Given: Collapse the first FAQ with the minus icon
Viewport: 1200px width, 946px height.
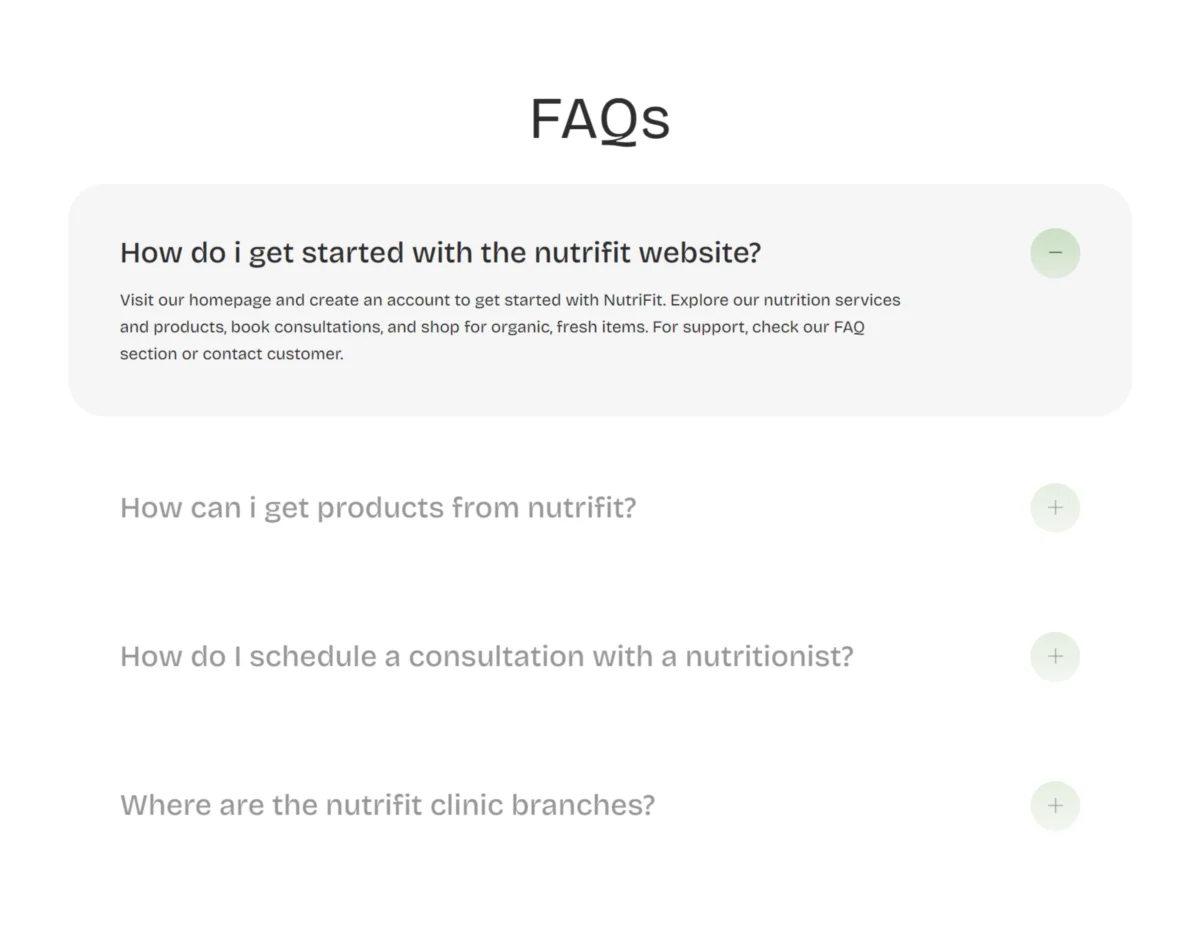Looking at the screenshot, I should pyautogui.click(x=1055, y=253).
